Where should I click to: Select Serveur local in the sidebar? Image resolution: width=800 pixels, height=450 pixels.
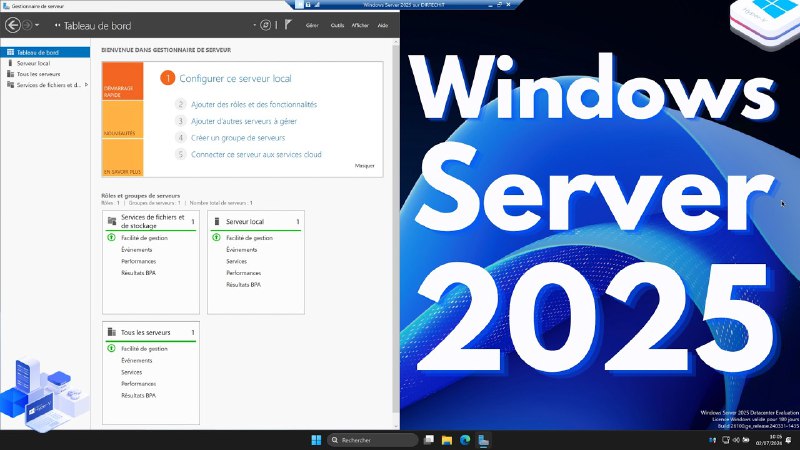pos(45,63)
